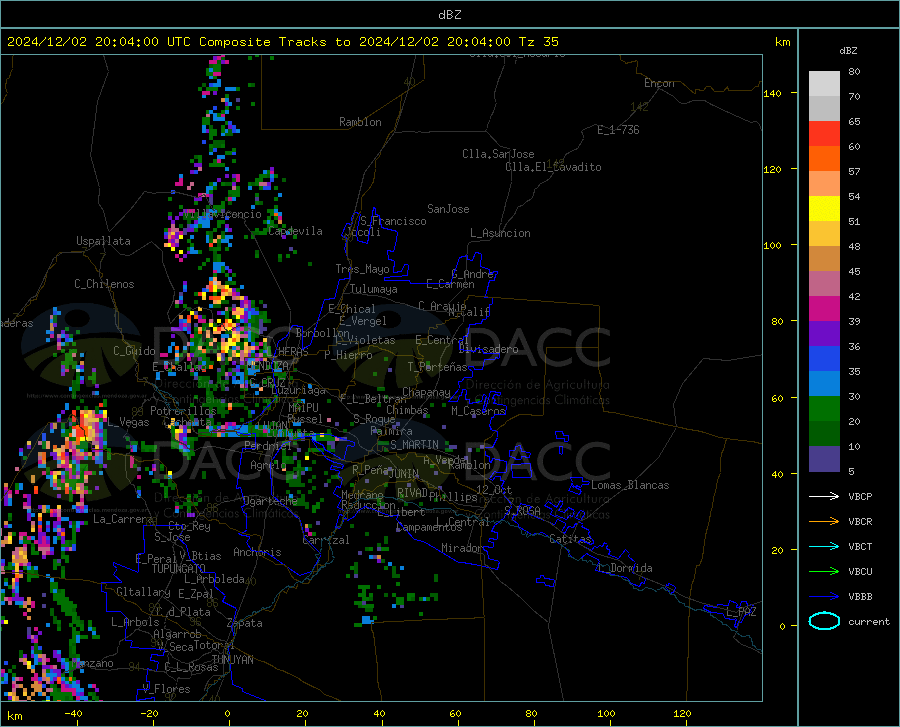
Task: Click the white VBCP arrow legend icon
Action: (824, 496)
